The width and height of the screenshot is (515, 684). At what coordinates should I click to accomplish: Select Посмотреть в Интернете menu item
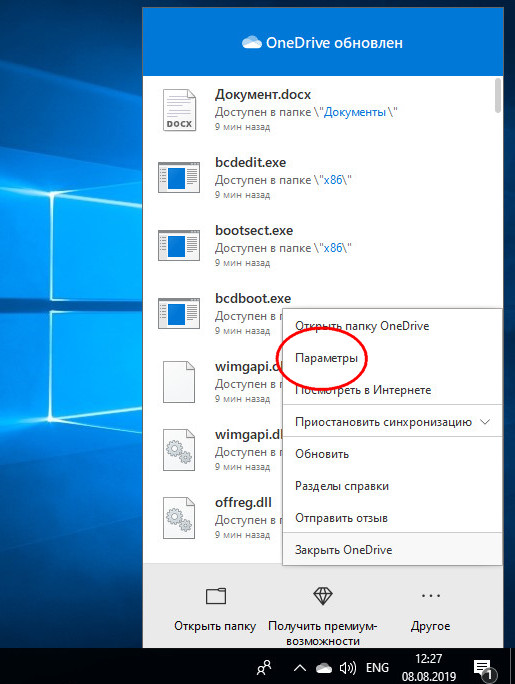point(392,390)
